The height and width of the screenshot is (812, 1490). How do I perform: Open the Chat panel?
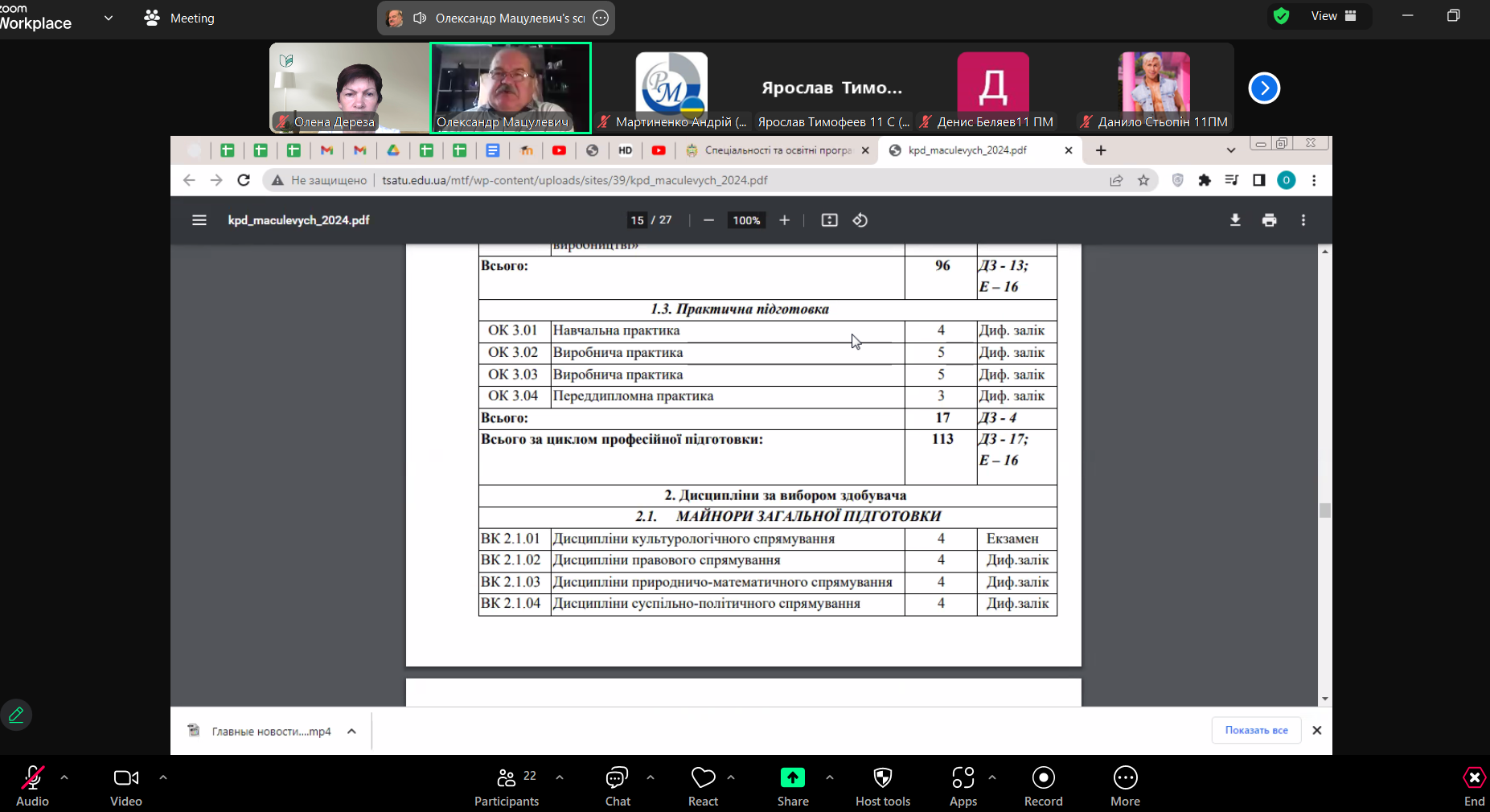(x=617, y=785)
